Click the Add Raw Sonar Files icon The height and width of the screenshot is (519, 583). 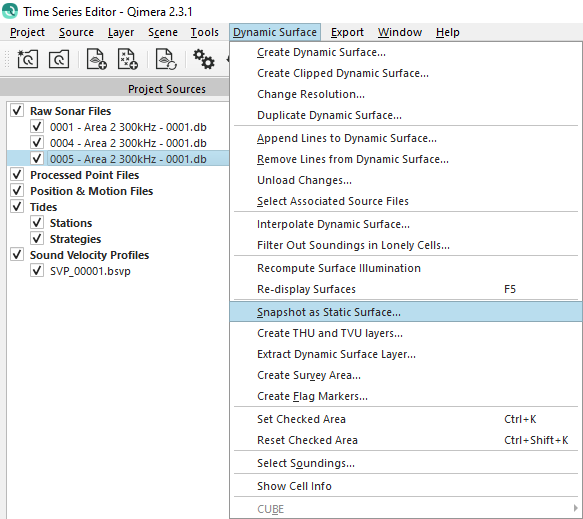pyautogui.click(x=96, y=59)
